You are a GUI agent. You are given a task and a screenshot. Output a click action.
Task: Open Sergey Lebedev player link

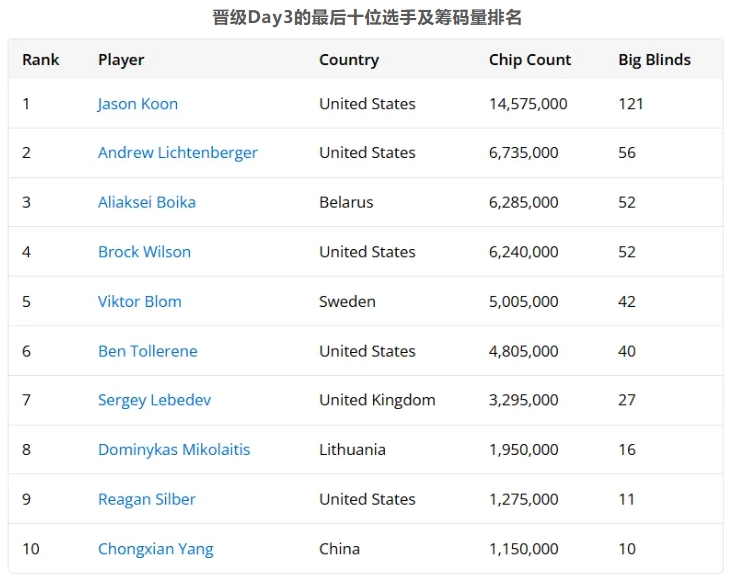(x=154, y=400)
